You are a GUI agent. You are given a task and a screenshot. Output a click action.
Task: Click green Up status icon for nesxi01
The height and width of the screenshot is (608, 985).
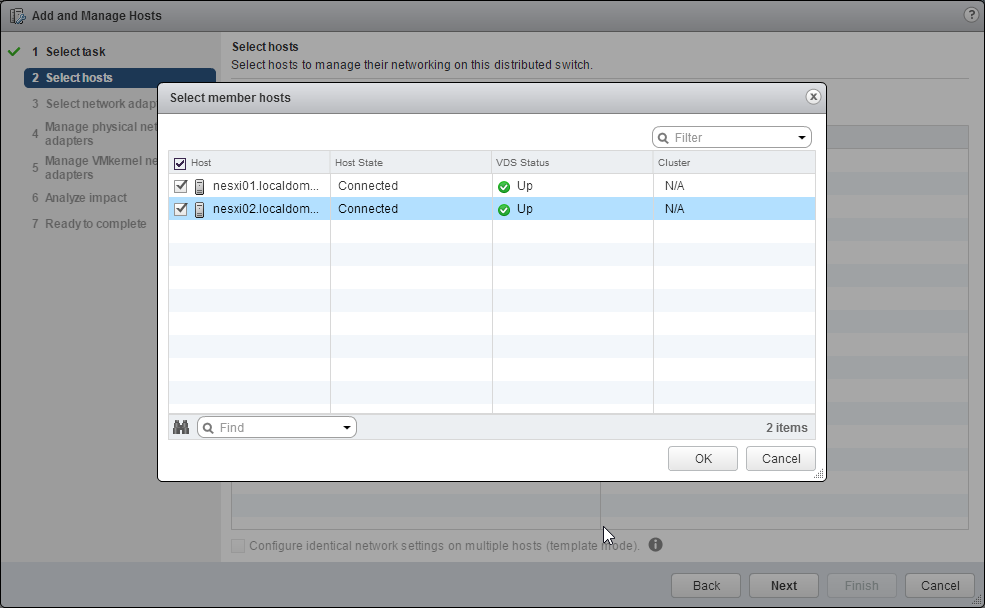[504, 186]
